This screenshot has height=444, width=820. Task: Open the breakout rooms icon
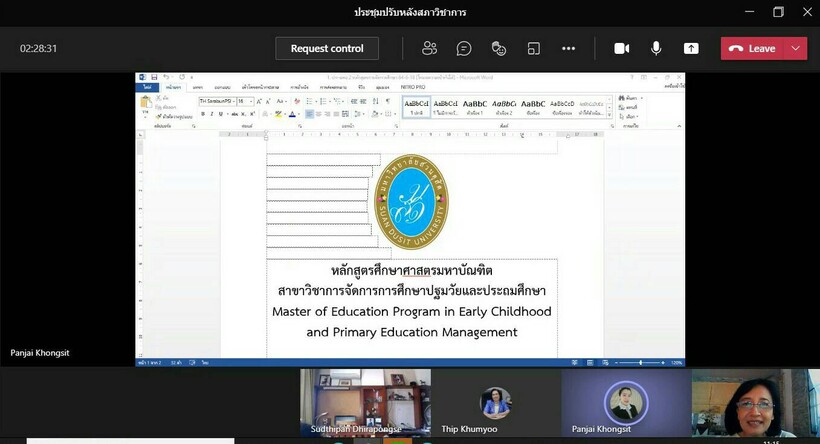(534, 48)
